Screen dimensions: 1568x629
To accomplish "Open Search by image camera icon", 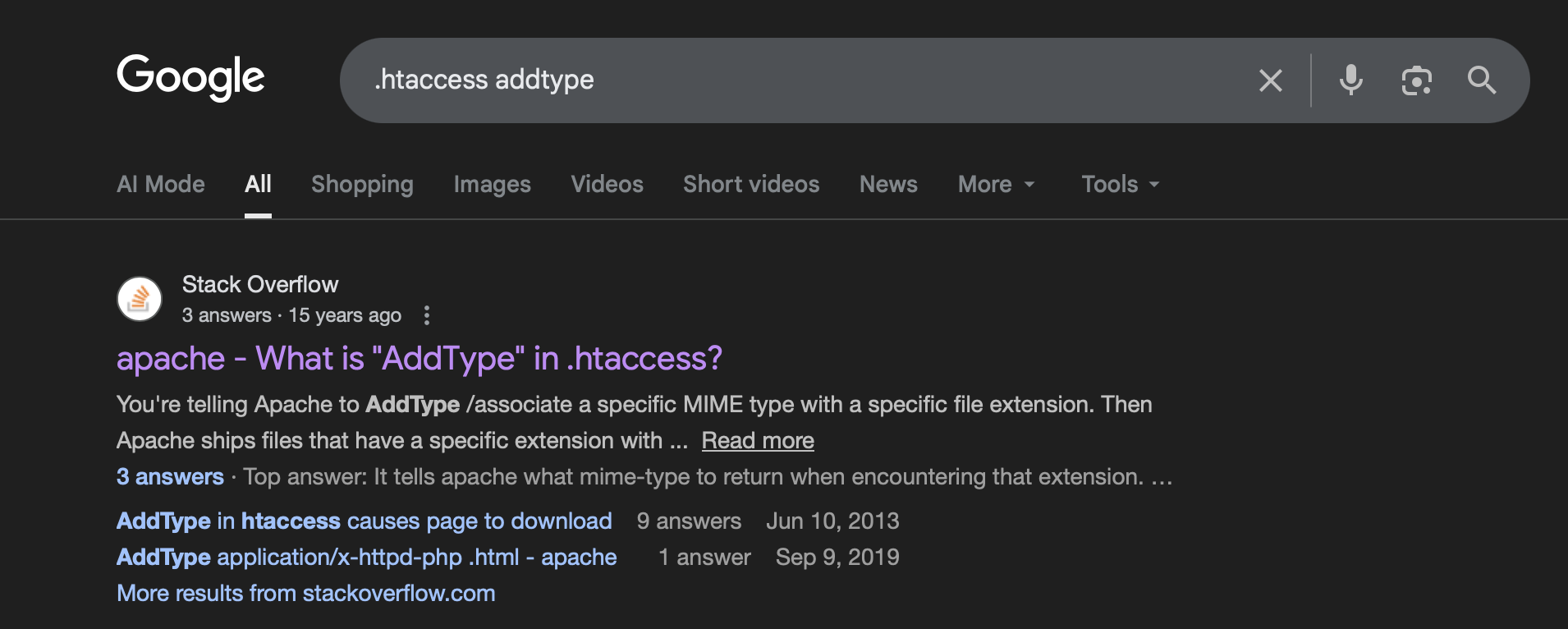I will click(1416, 80).
